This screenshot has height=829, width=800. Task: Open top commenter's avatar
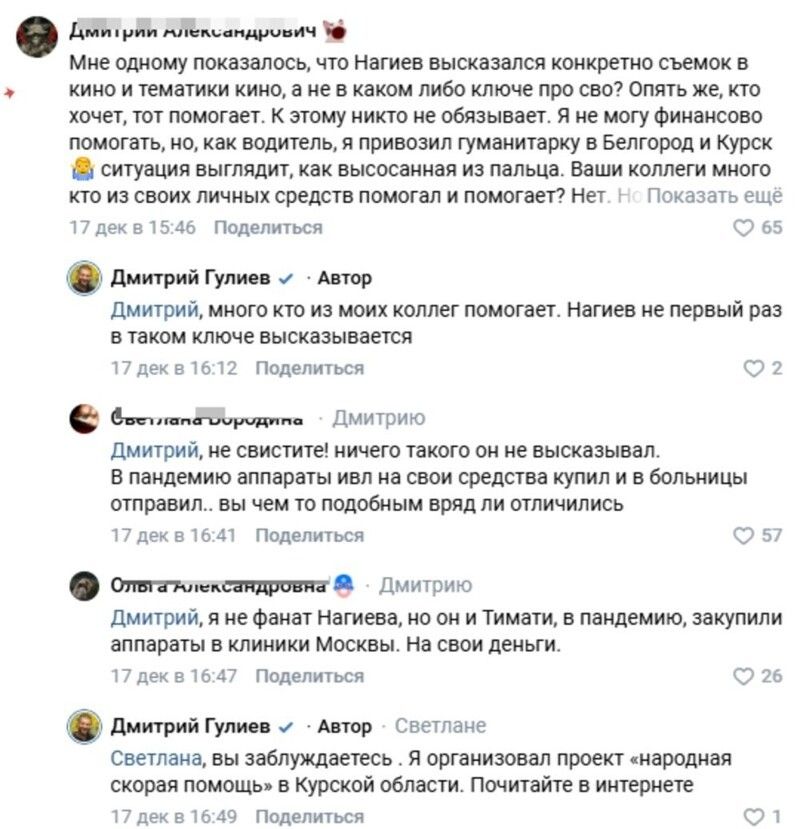coord(36,37)
